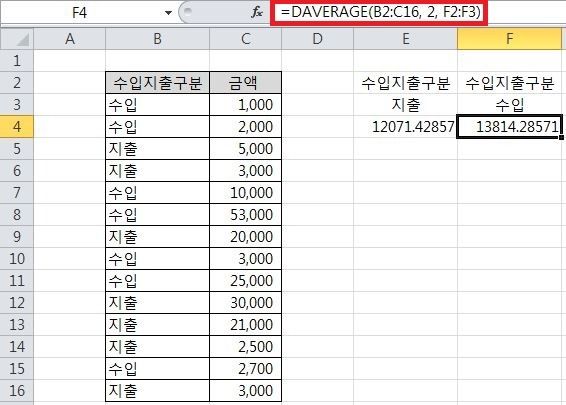Select row 15 header

click(x=17, y=369)
